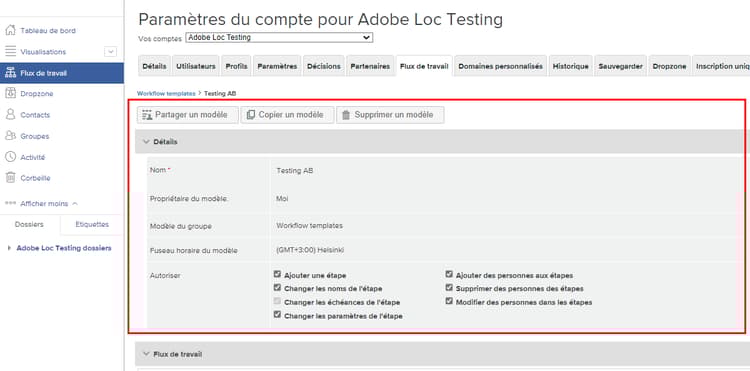This screenshot has height=371, width=750.
Task: Open Tableau de bord in sidebar
Action: coord(48,31)
